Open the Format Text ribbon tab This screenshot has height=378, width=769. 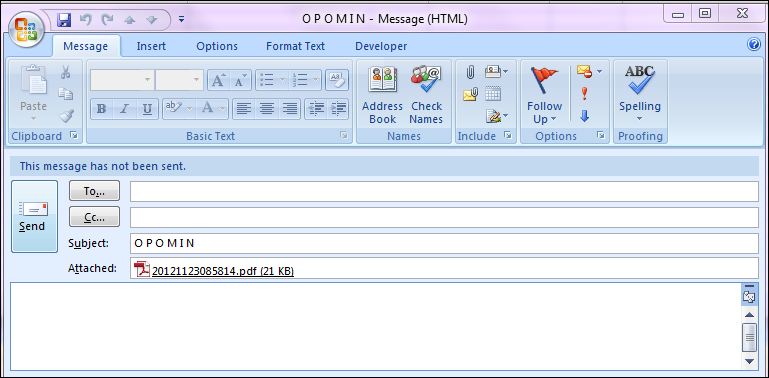pos(295,46)
